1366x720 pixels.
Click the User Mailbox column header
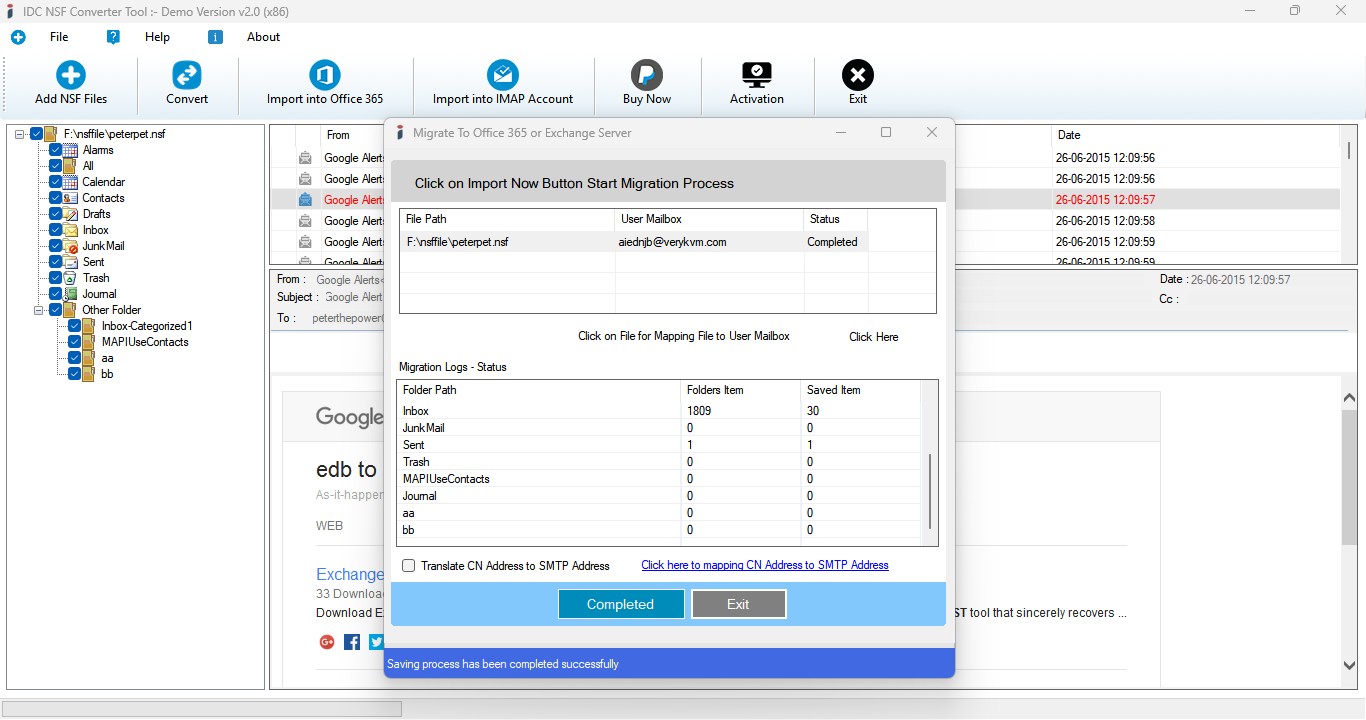(x=709, y=219)
